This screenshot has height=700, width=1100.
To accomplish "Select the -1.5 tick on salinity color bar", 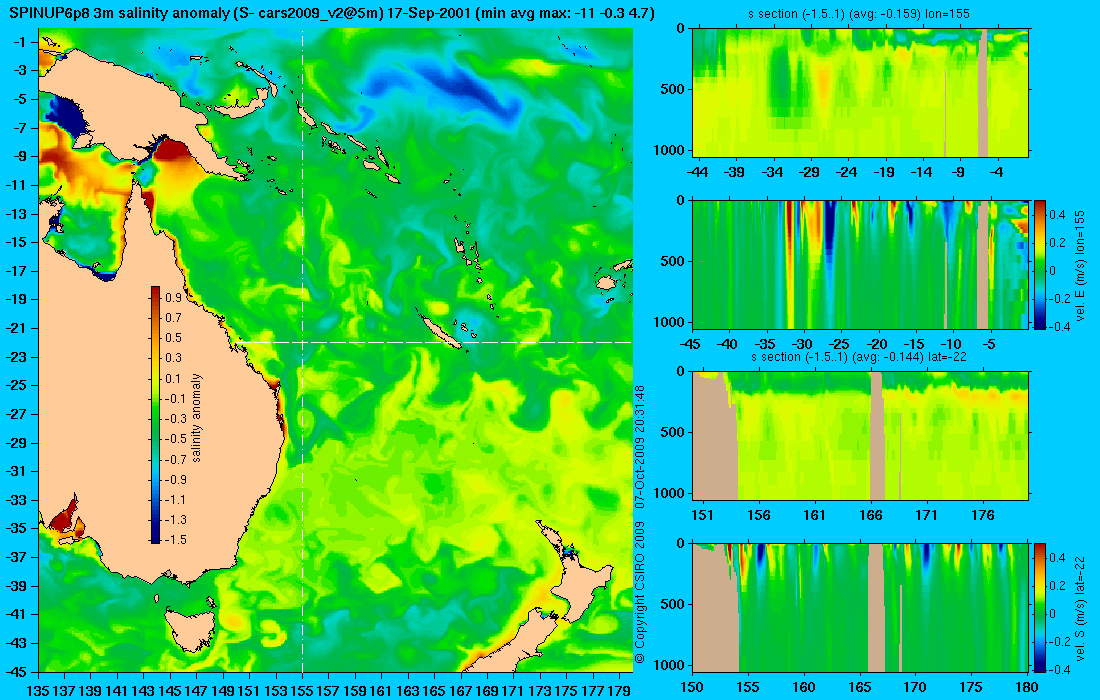I will (175, 539).
